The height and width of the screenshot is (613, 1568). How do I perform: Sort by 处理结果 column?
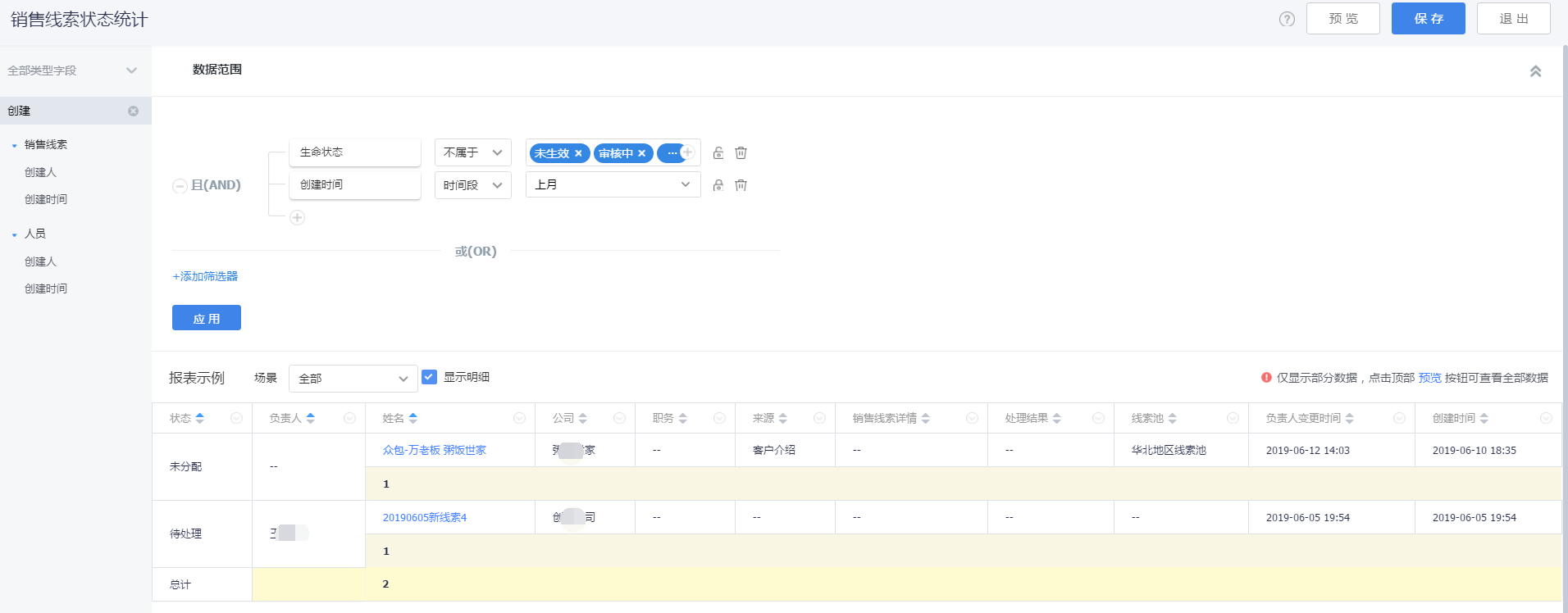click(1057, 418)
